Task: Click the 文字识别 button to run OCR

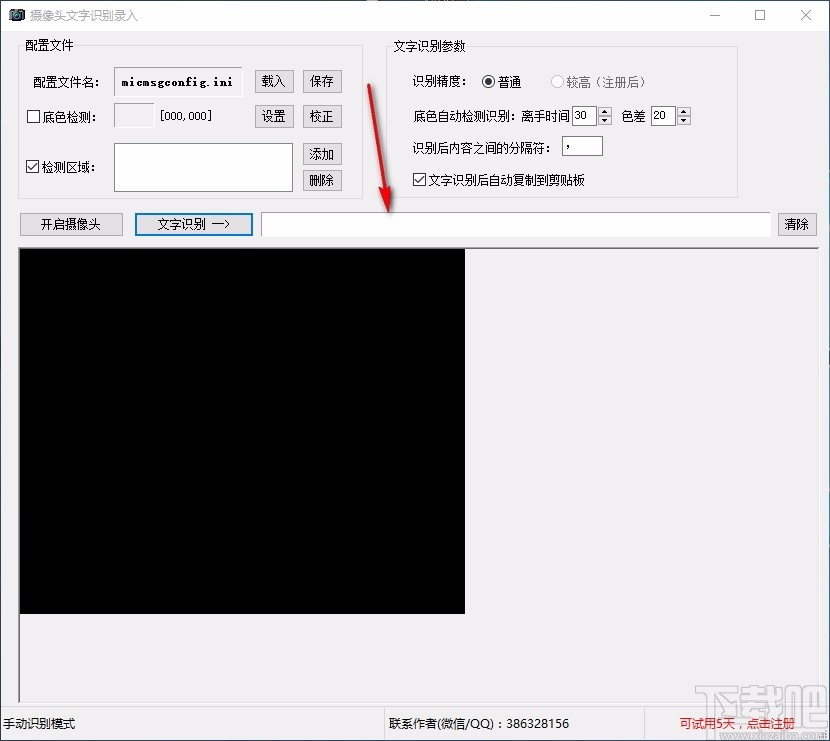Action: 193,224
